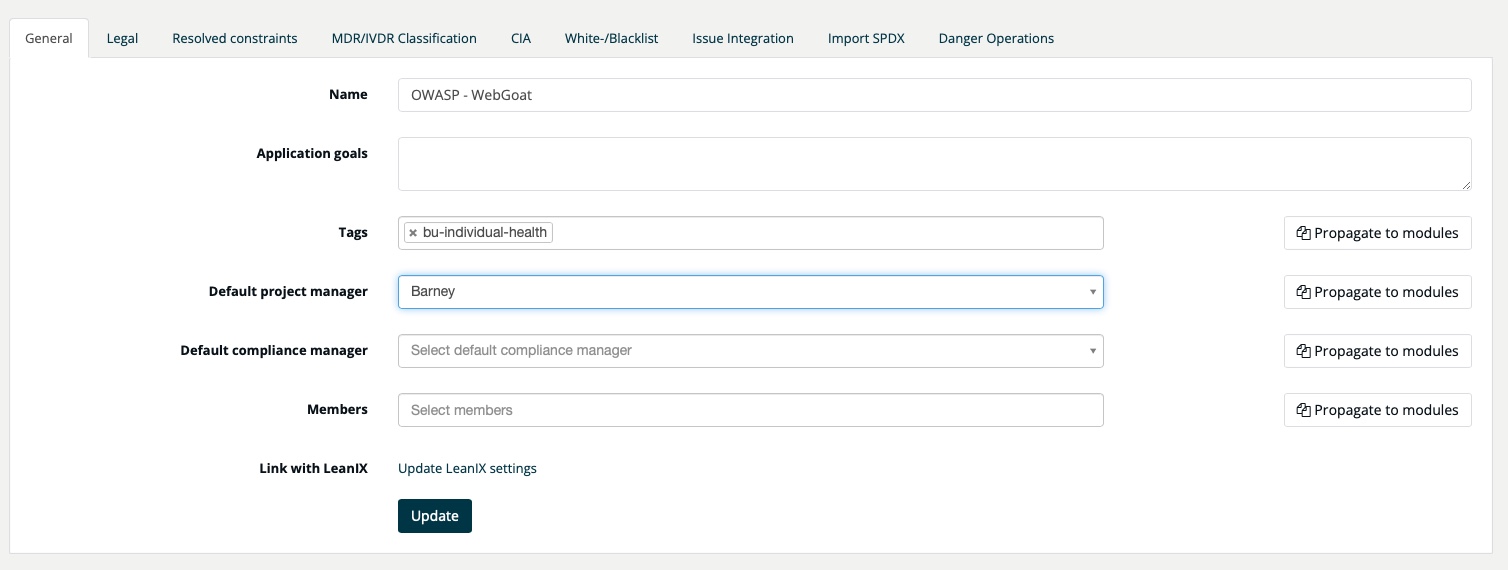The height and width of the screenshot is (570, 1508).
Task: Propagate Tags to modules
Action: [x=1378, y=233]
